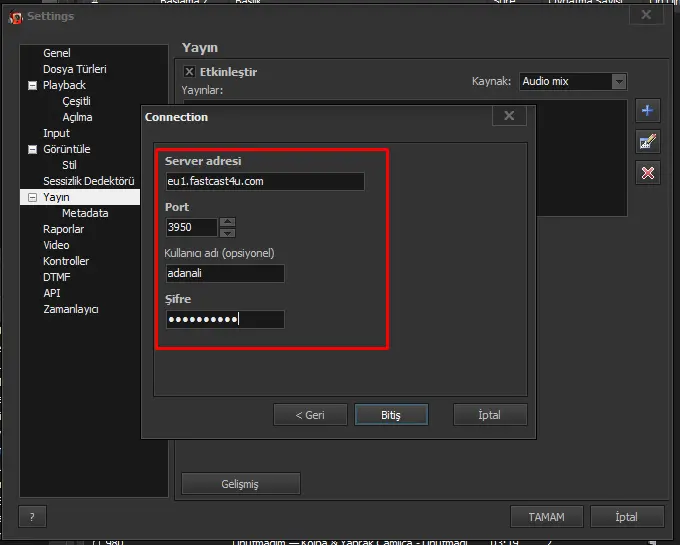This screenshot has width=680, height=545.
Task: Click the RadioBOSS icon in Settings title bar
Action: 16,17
